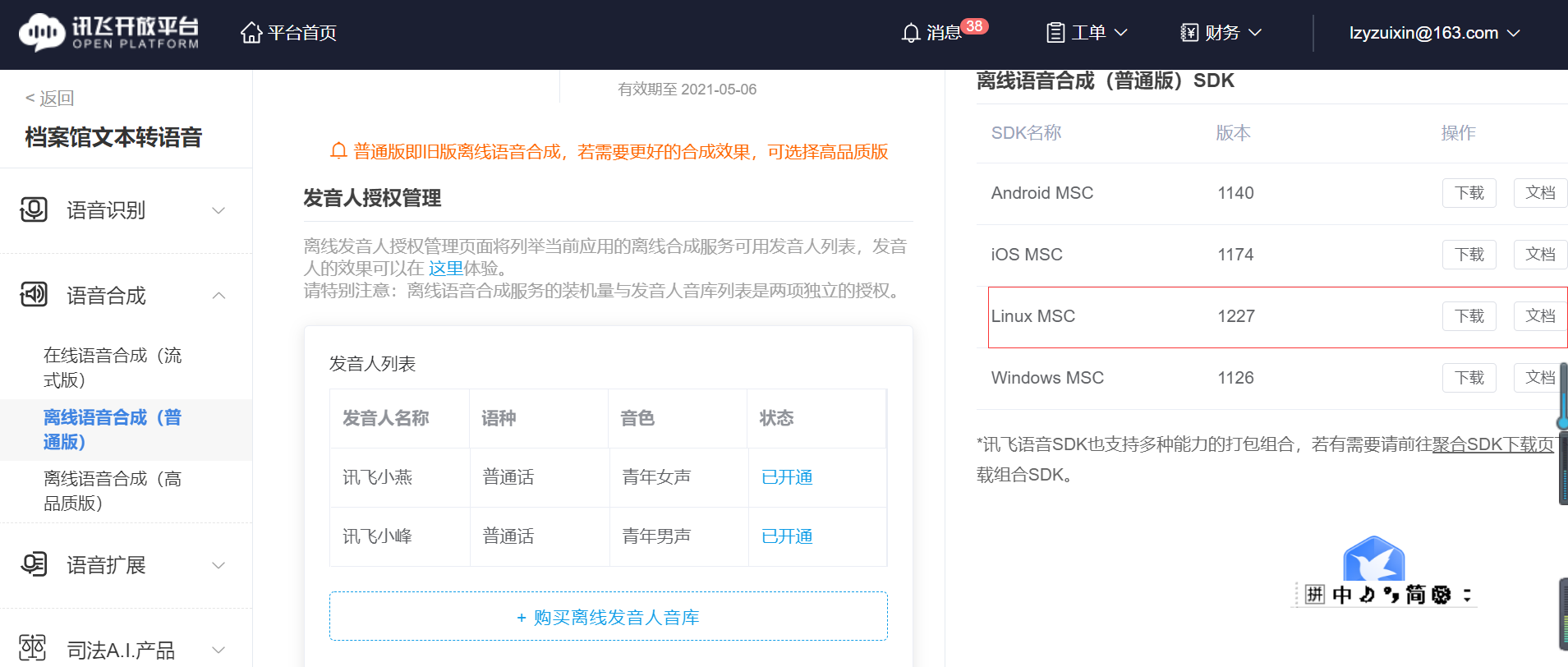Download the Linux MSC SDK
The width and height of the screenshot is (1568, 667).
point(1469,316)
